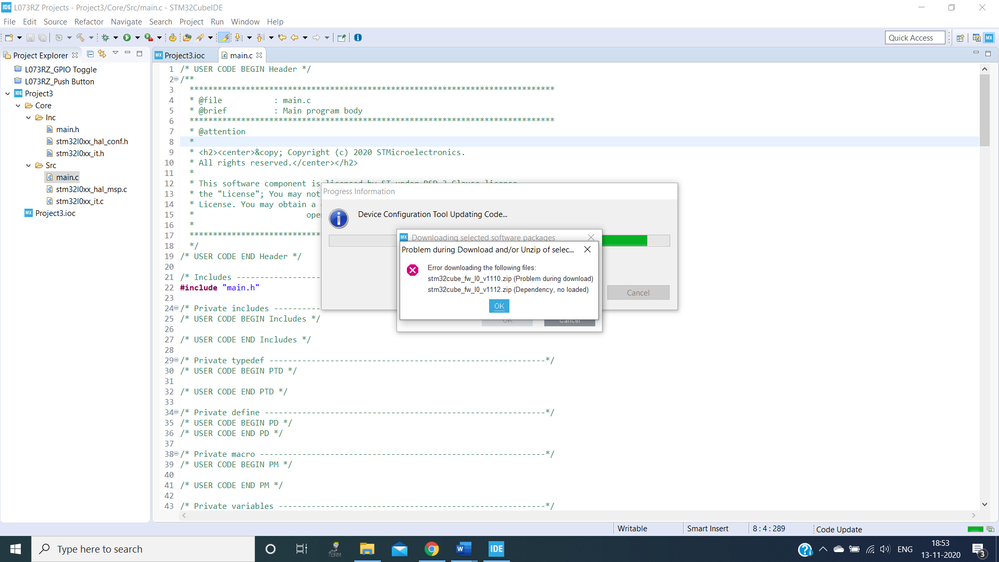Screen dimensions: 999x562
Task: Go forward with the grey right arrow
Action: 316,38
